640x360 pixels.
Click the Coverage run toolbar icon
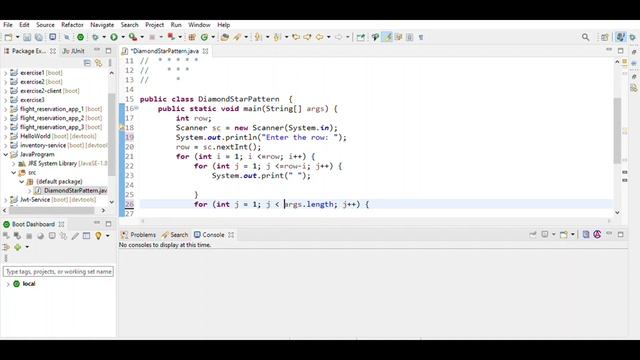(133, 37)
